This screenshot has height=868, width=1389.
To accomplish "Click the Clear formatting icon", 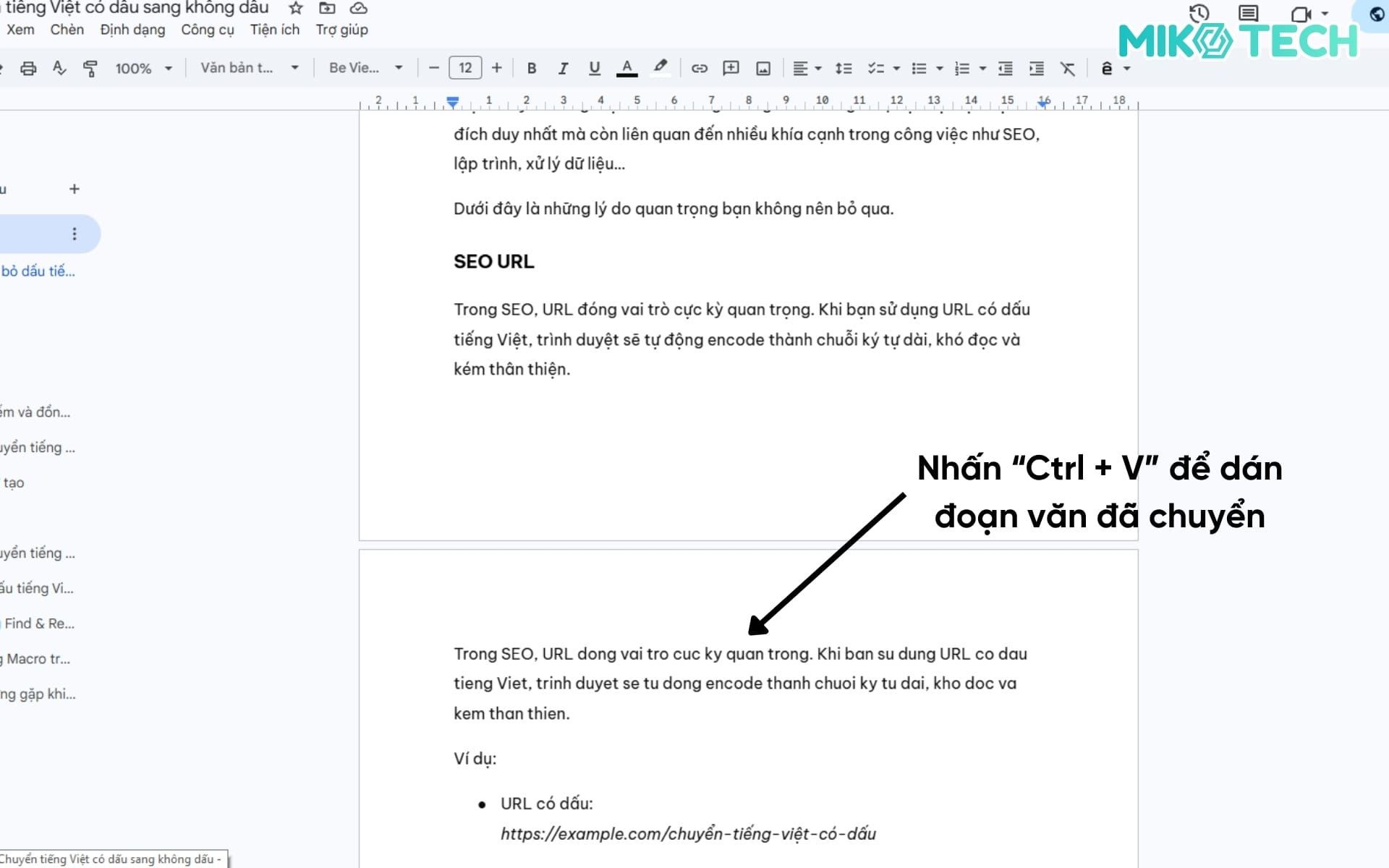I will pyautogui.click(x=1068, y=68).
